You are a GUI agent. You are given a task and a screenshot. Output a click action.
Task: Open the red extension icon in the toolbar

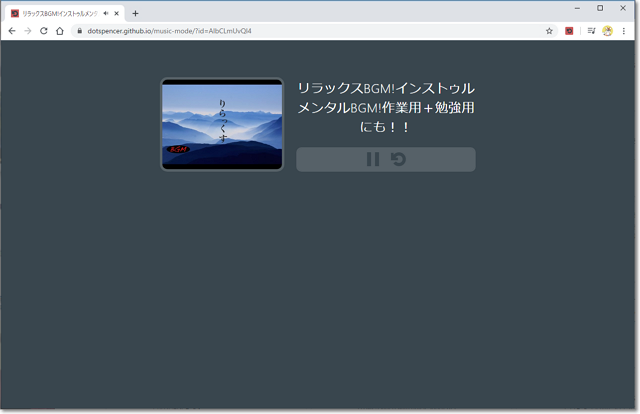click(x=569, y=31)
